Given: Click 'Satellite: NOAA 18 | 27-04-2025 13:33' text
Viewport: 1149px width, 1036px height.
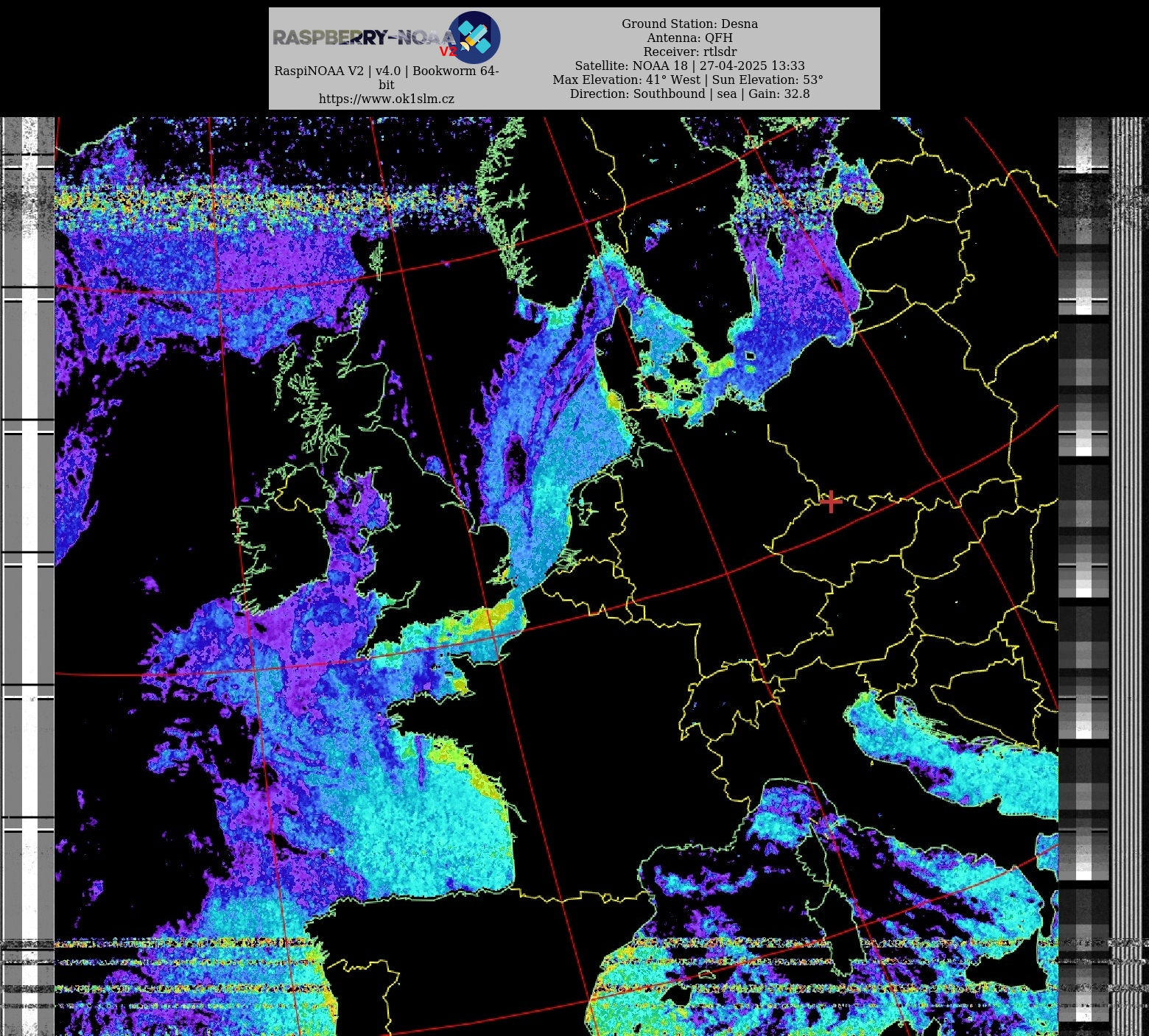Looking at the screenshot, I should tap(689, 66).
